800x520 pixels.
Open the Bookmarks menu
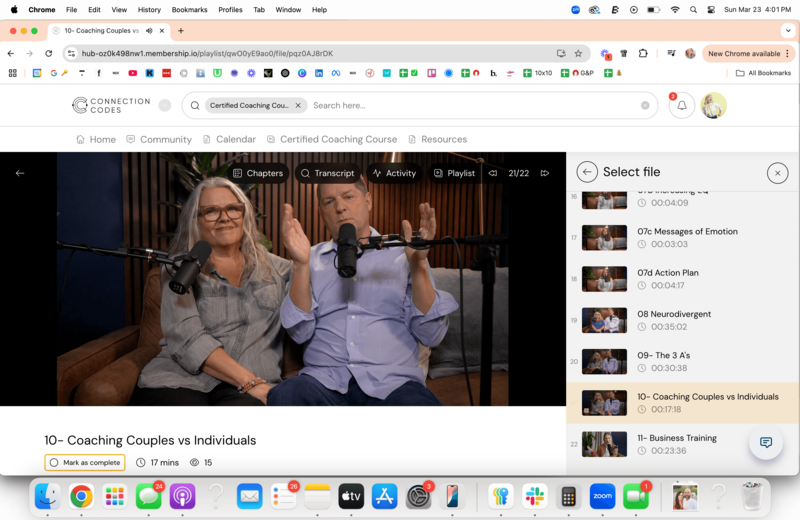189,10
